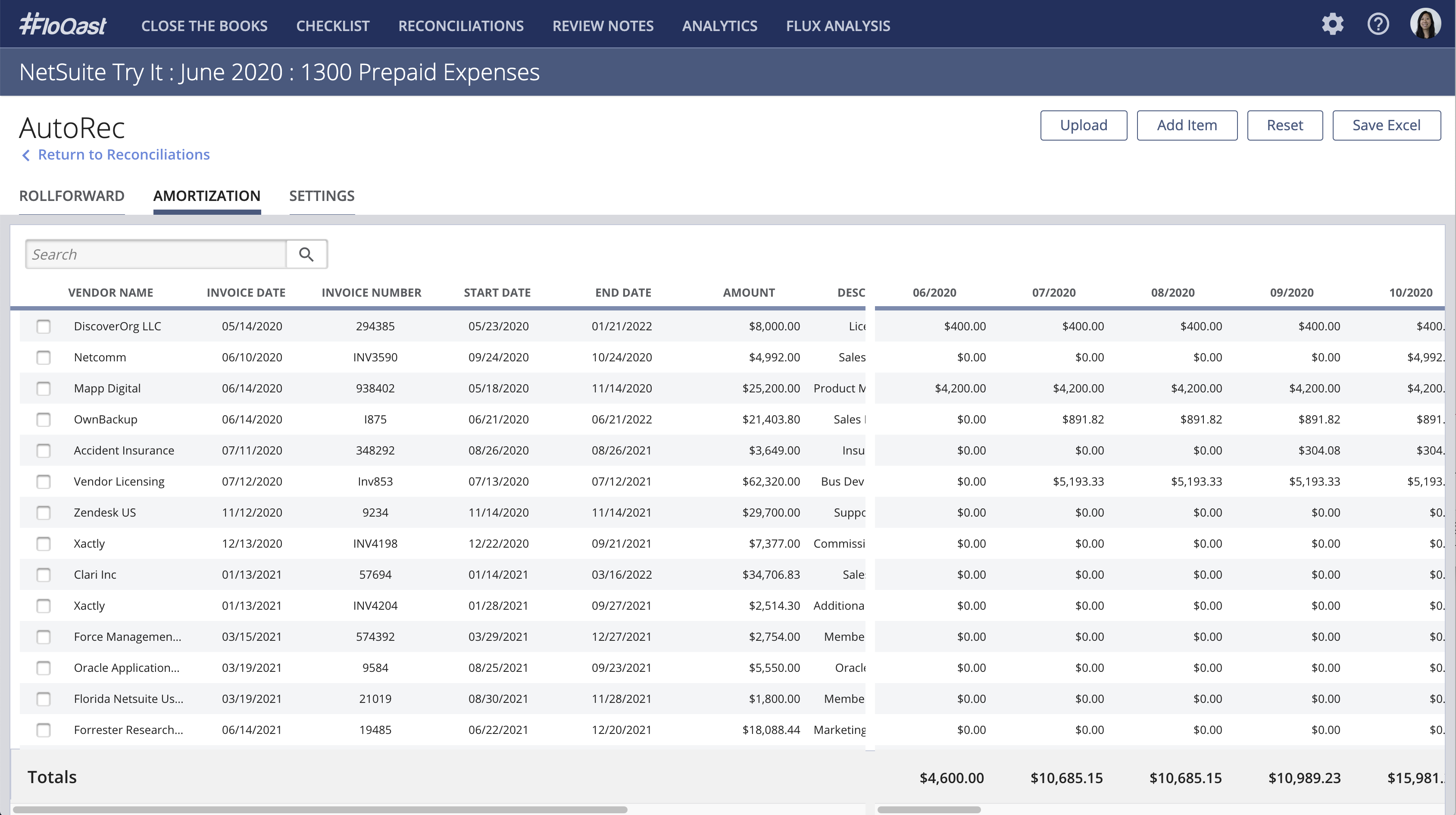Open Review Notes in the top nav
Viewport: 1456px width, 815px height.
[x=603, y=25]
